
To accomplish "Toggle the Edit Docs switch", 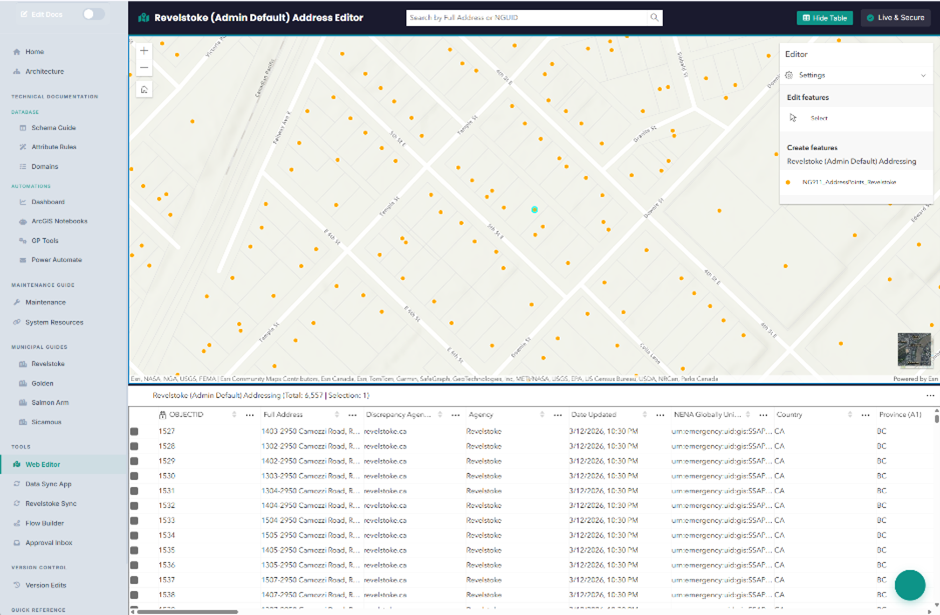I will click(x=93, y=14).
